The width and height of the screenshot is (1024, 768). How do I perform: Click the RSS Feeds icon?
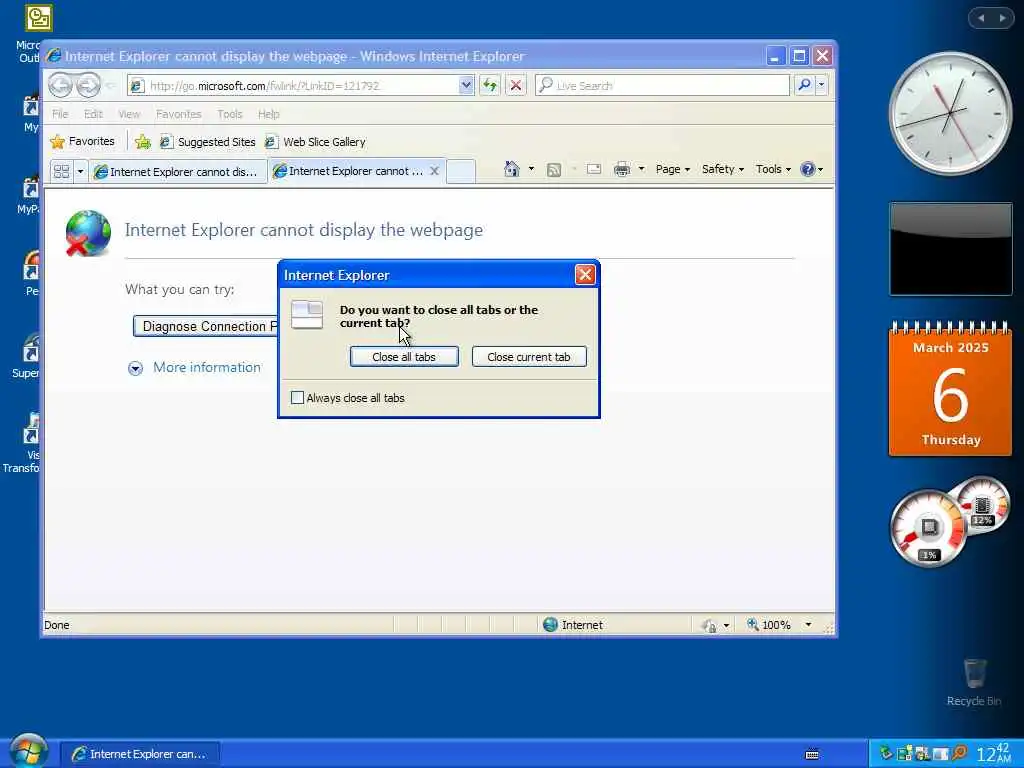click(x=554, y=170)
